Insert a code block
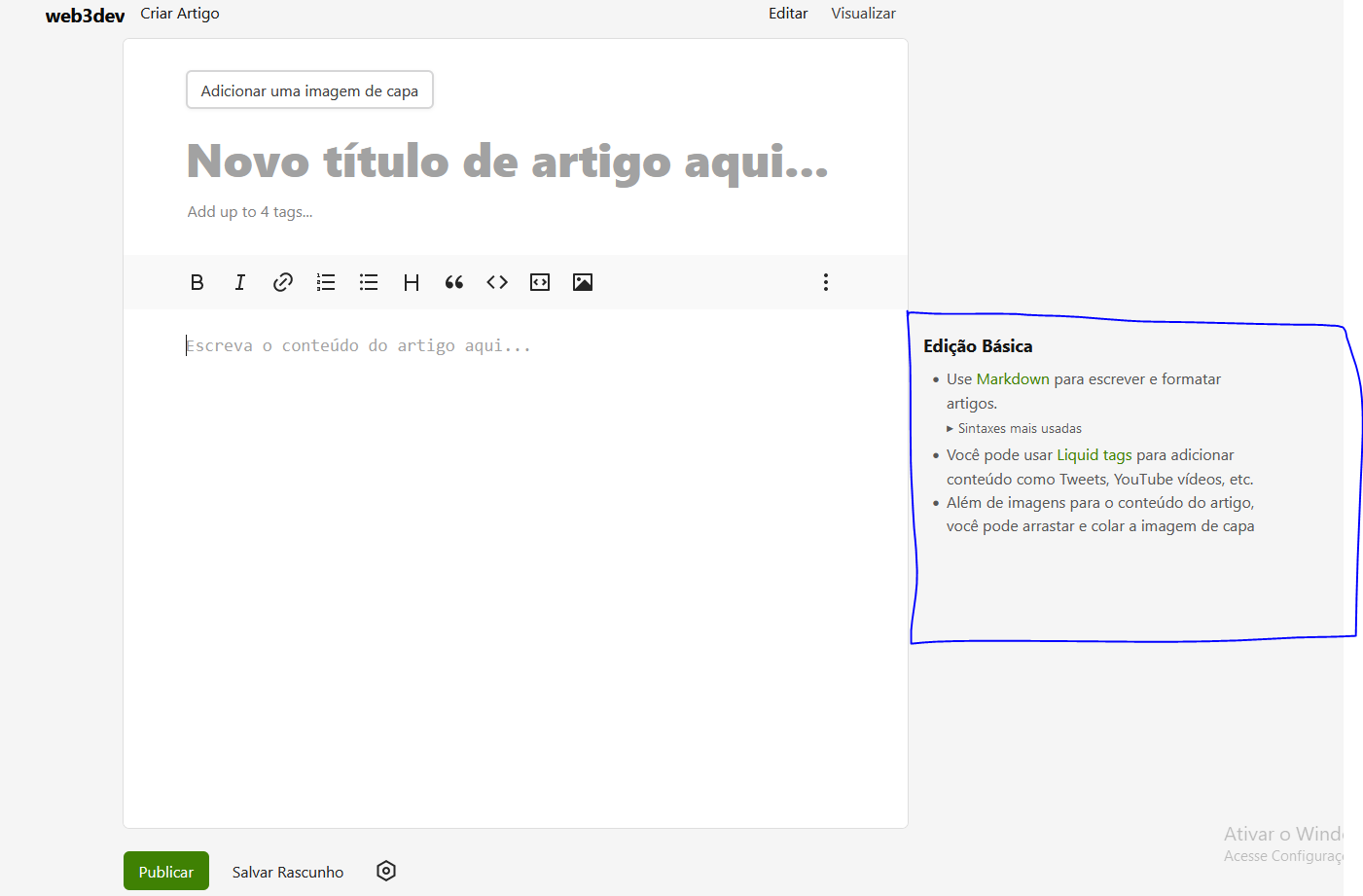Viewport: 1363px width, 896px height. pyautogui.click(x=540, y=282)
